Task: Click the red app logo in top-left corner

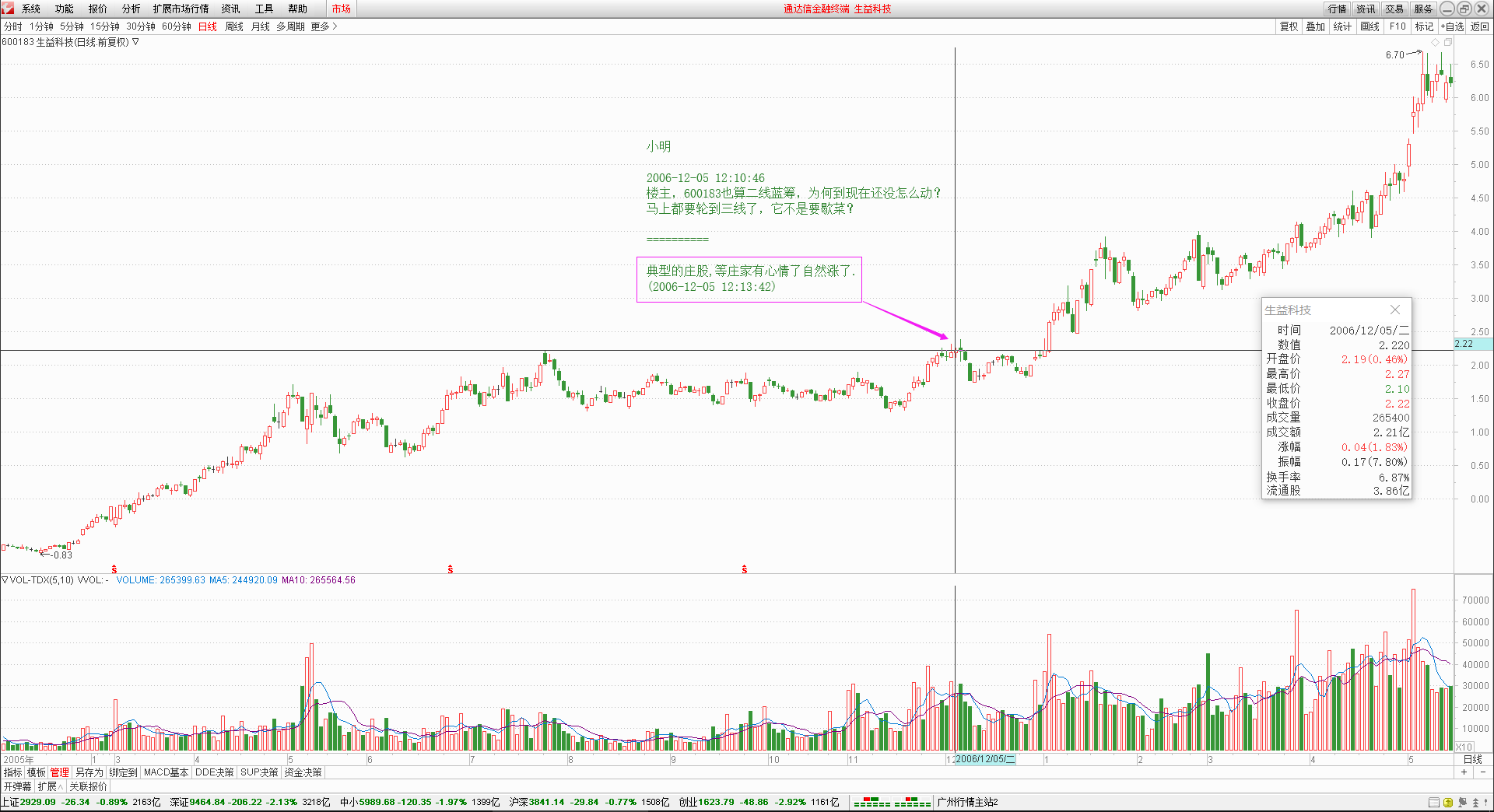Action: click(8, 9)
